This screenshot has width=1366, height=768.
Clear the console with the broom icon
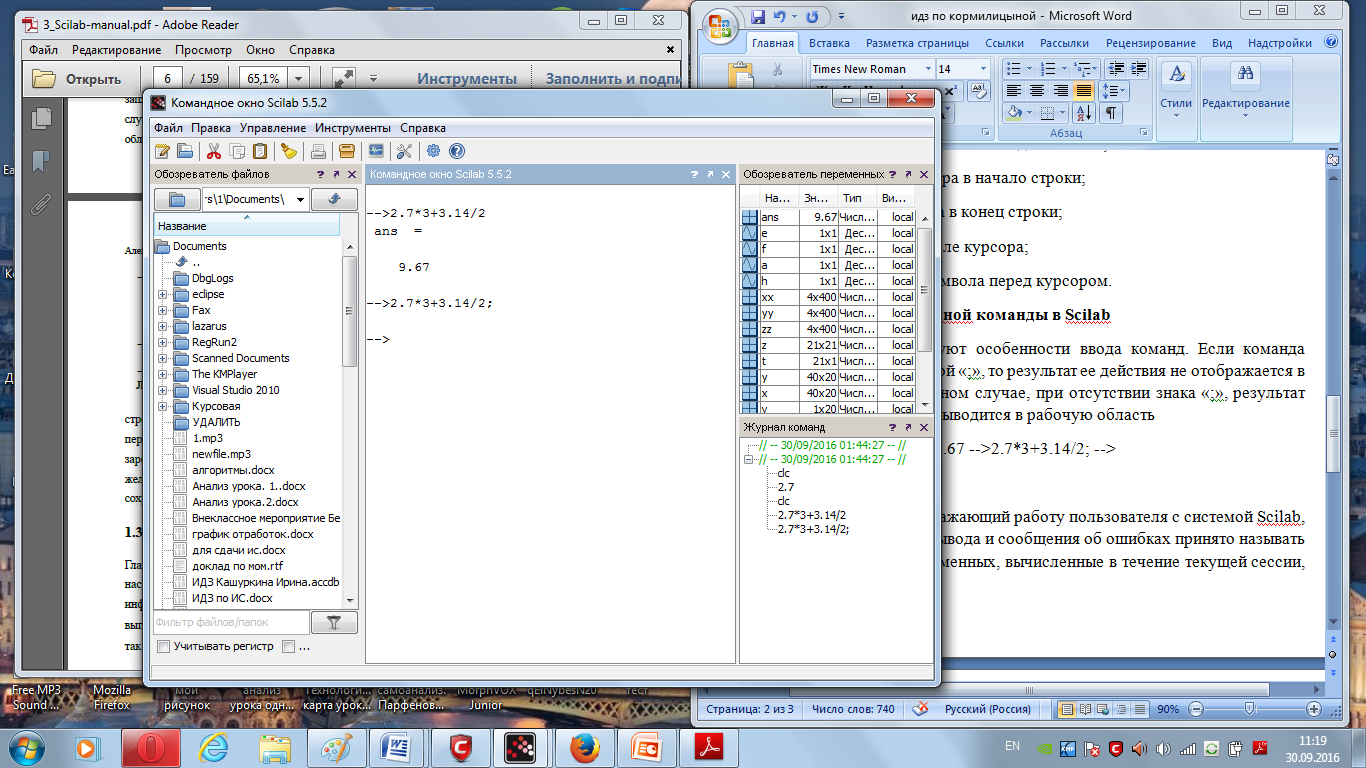tap(288, 152)
